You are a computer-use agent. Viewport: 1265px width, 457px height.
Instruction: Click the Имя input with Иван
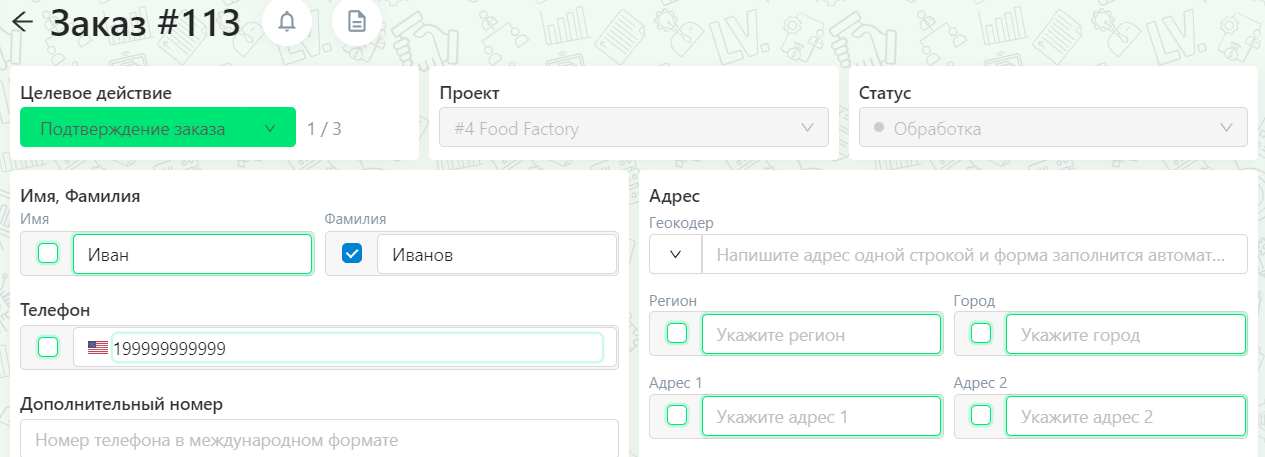[193, 254]
